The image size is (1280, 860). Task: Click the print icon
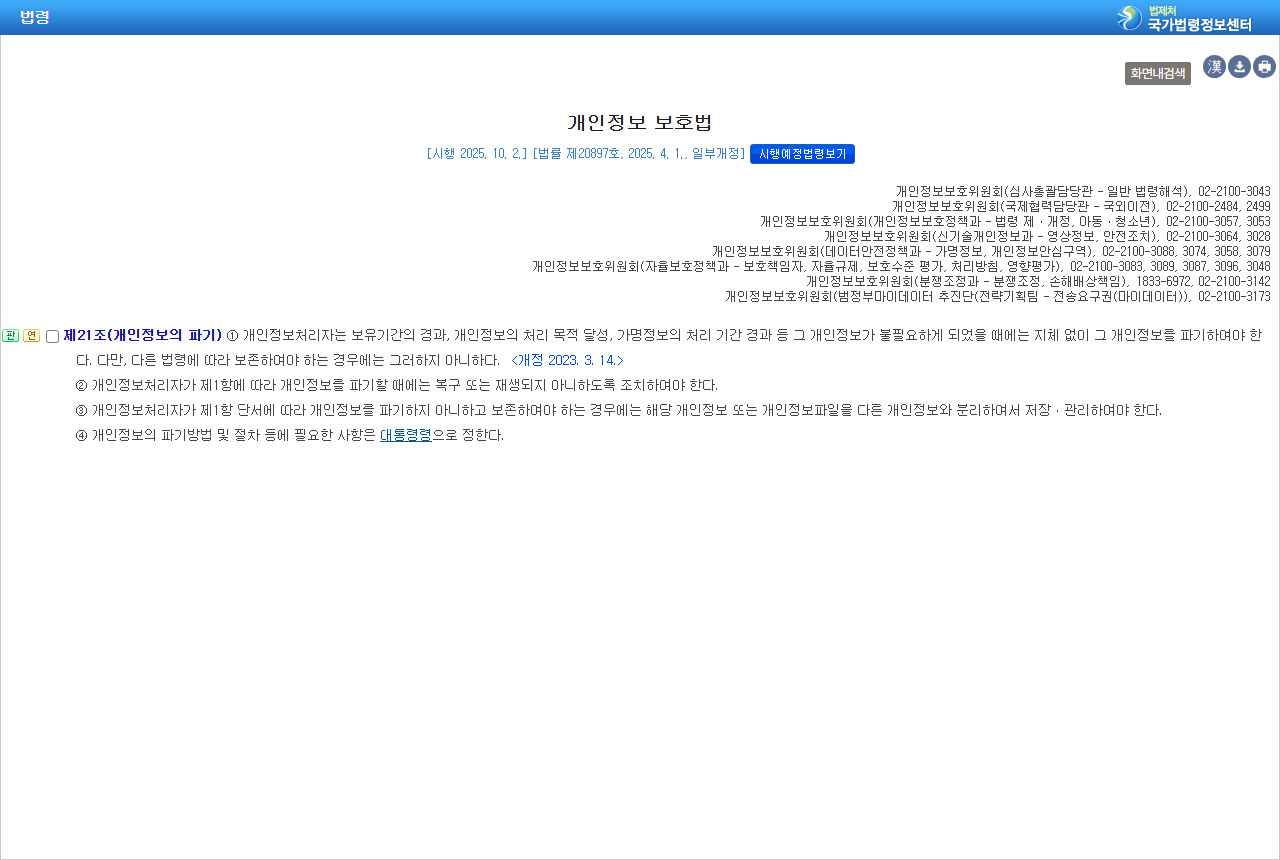[x=1264, y=67]
